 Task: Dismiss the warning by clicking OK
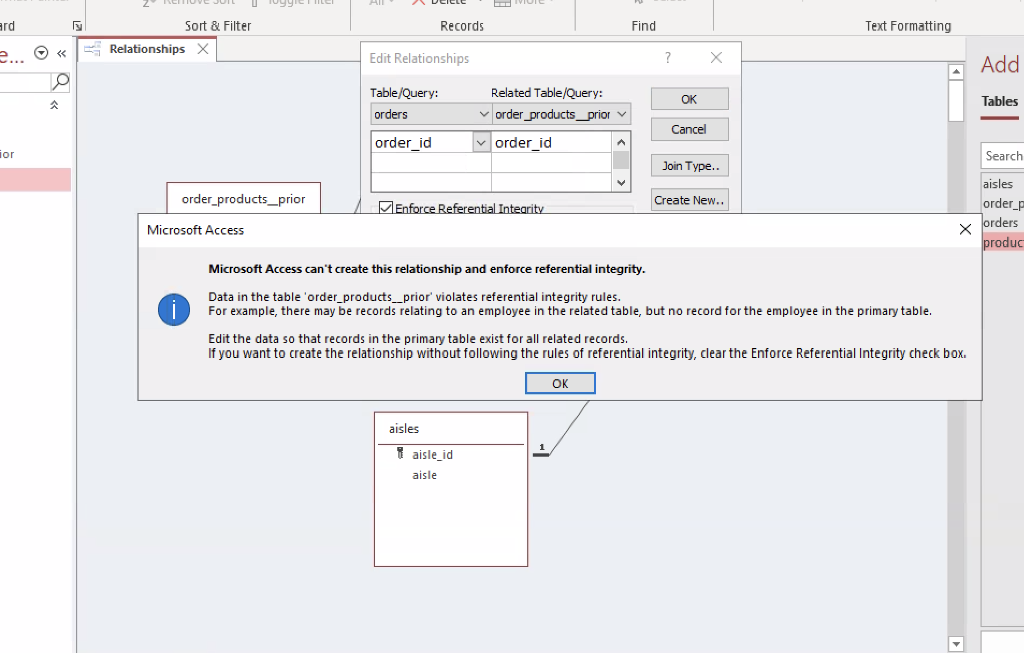559,383
